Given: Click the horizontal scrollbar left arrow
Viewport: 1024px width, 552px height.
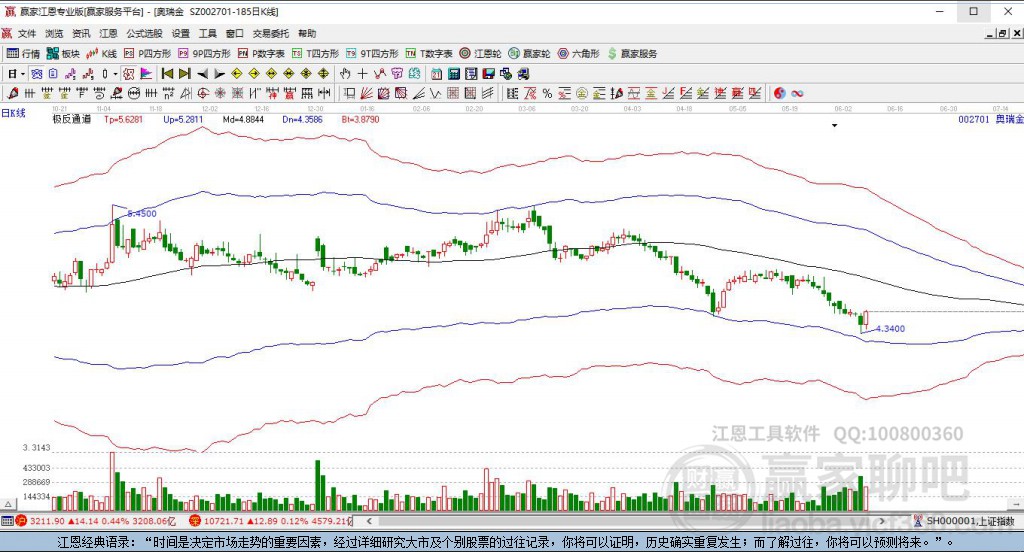Looking at the screenshot, I should (369, 521).
